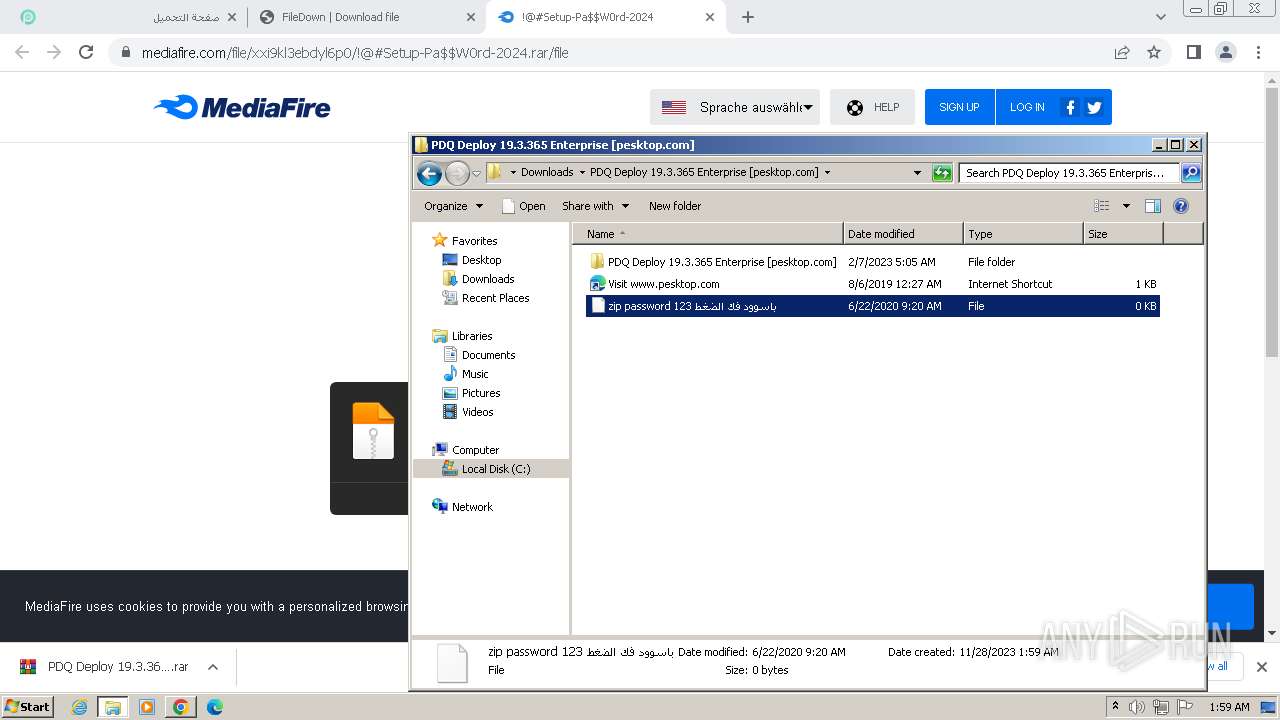Click the Twitter login icon
The image size is (1280, 720).
point(1094,107)
